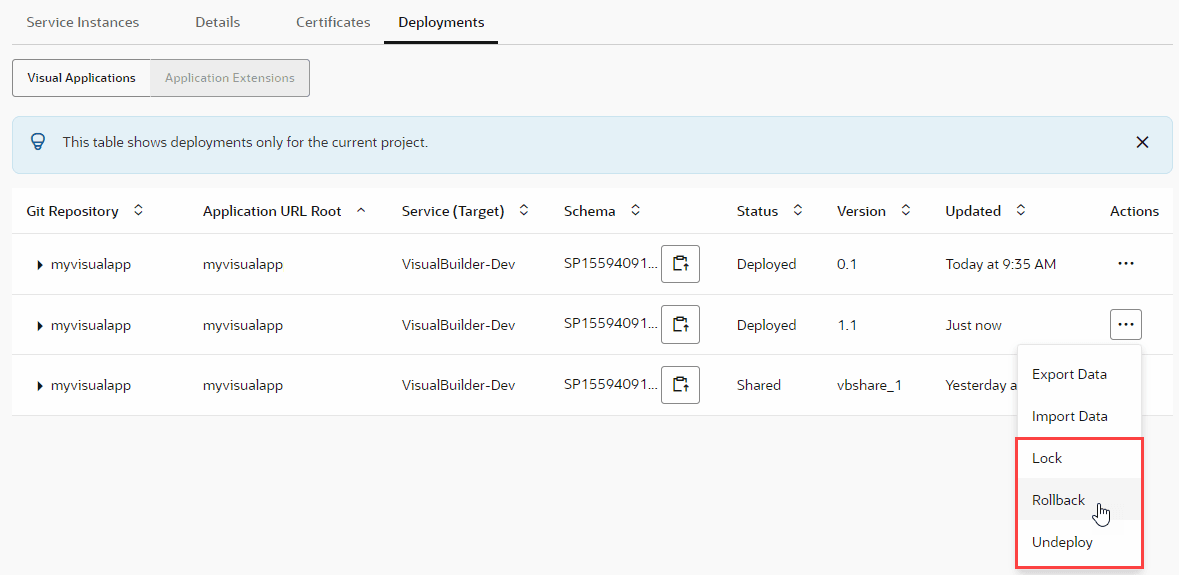Click version '1.1' cell
The image size is (1179, 575).
[x=846, y=325]
